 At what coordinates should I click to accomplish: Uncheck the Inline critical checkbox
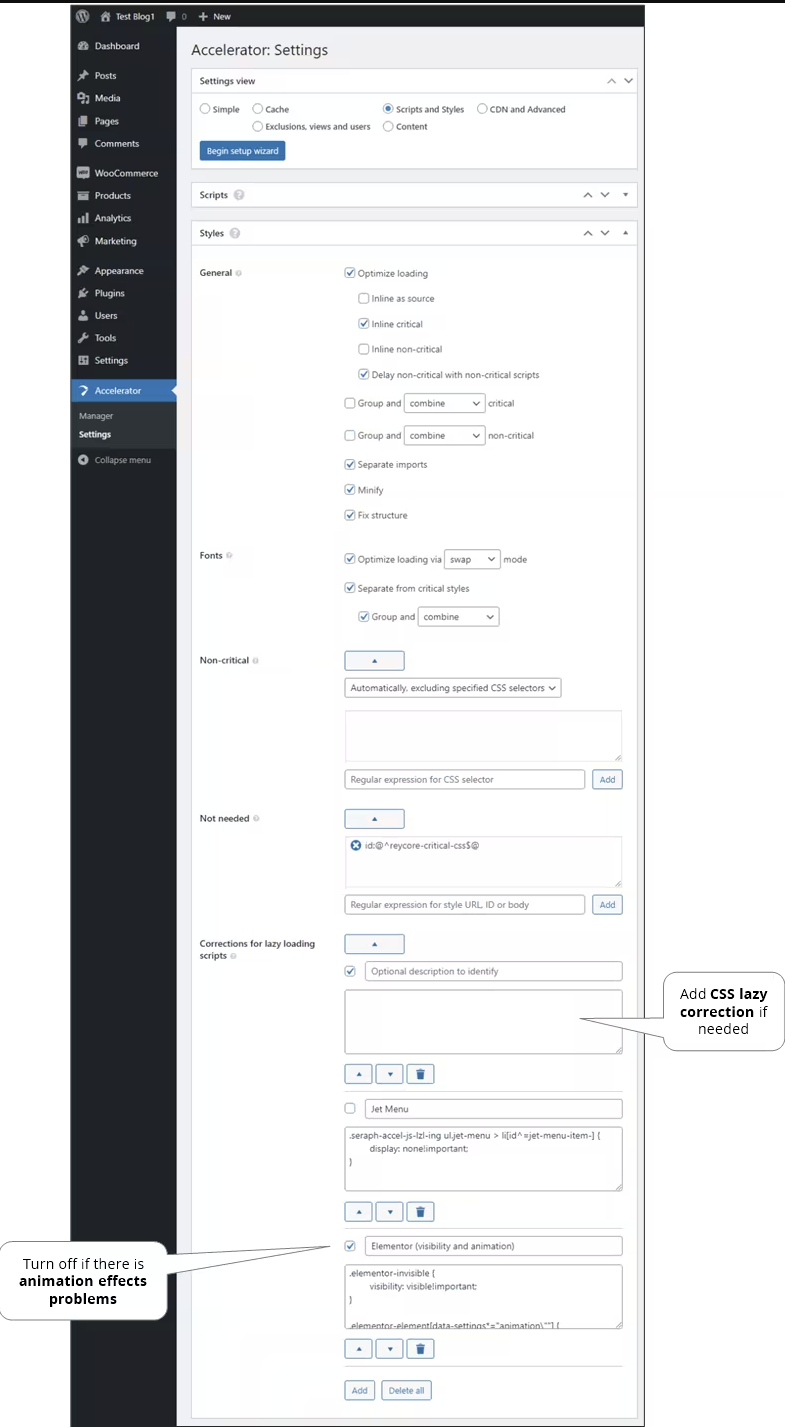364,324
